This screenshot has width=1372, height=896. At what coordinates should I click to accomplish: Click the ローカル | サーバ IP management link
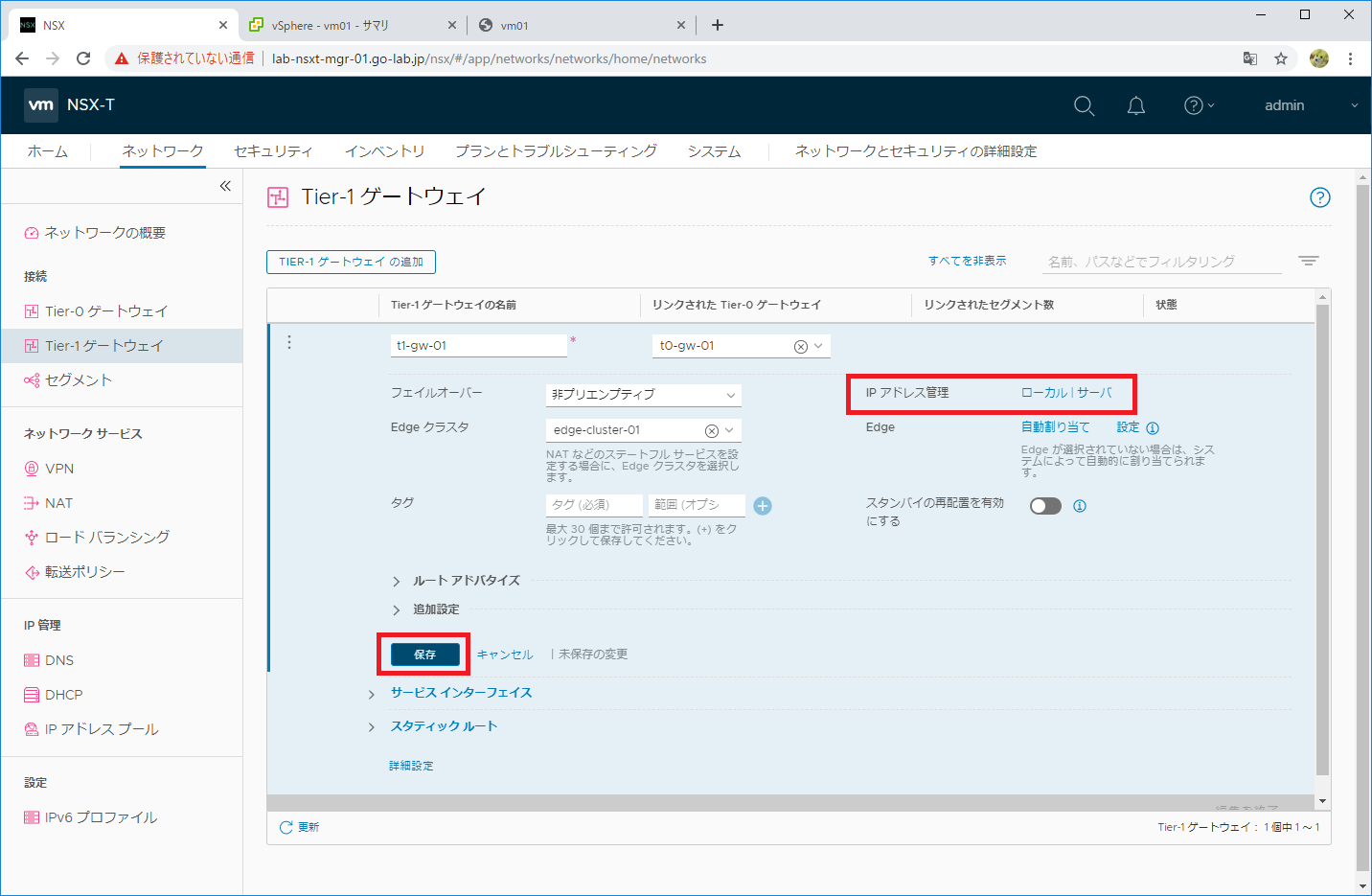click(1066, 393)
